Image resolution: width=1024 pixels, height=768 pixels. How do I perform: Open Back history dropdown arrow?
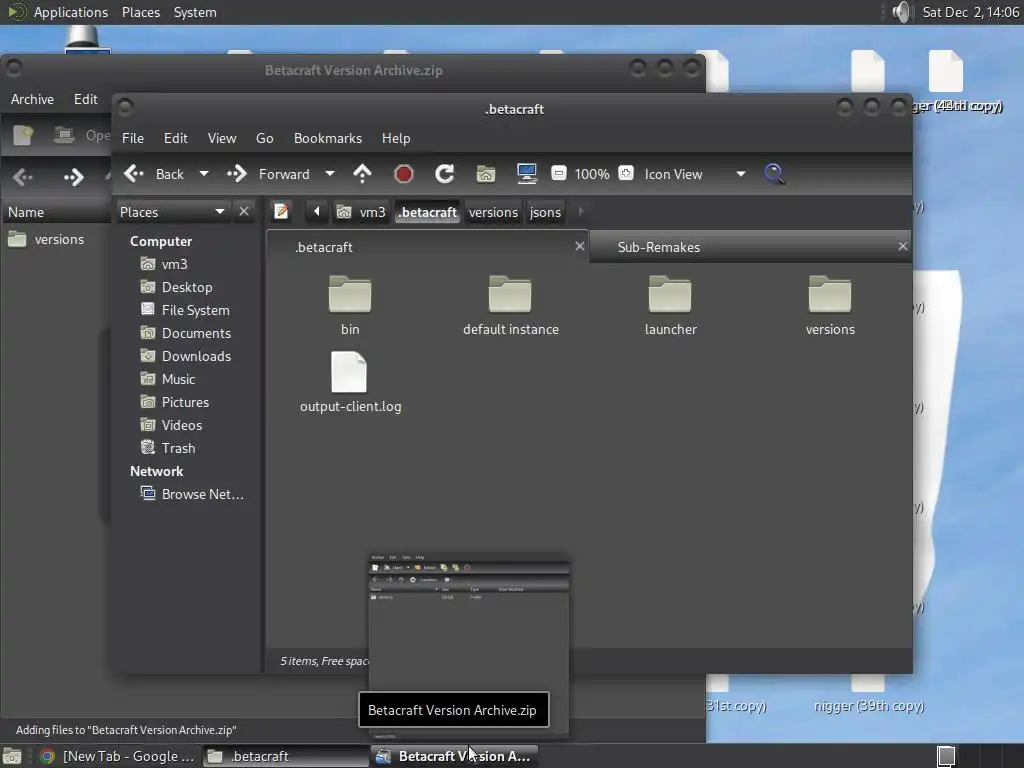[x=204, y=174]
